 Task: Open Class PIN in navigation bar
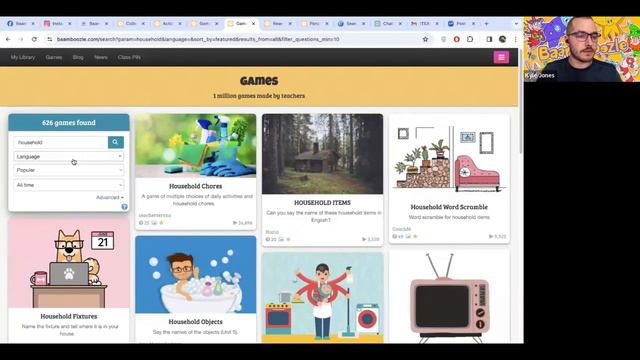(129, 57)
